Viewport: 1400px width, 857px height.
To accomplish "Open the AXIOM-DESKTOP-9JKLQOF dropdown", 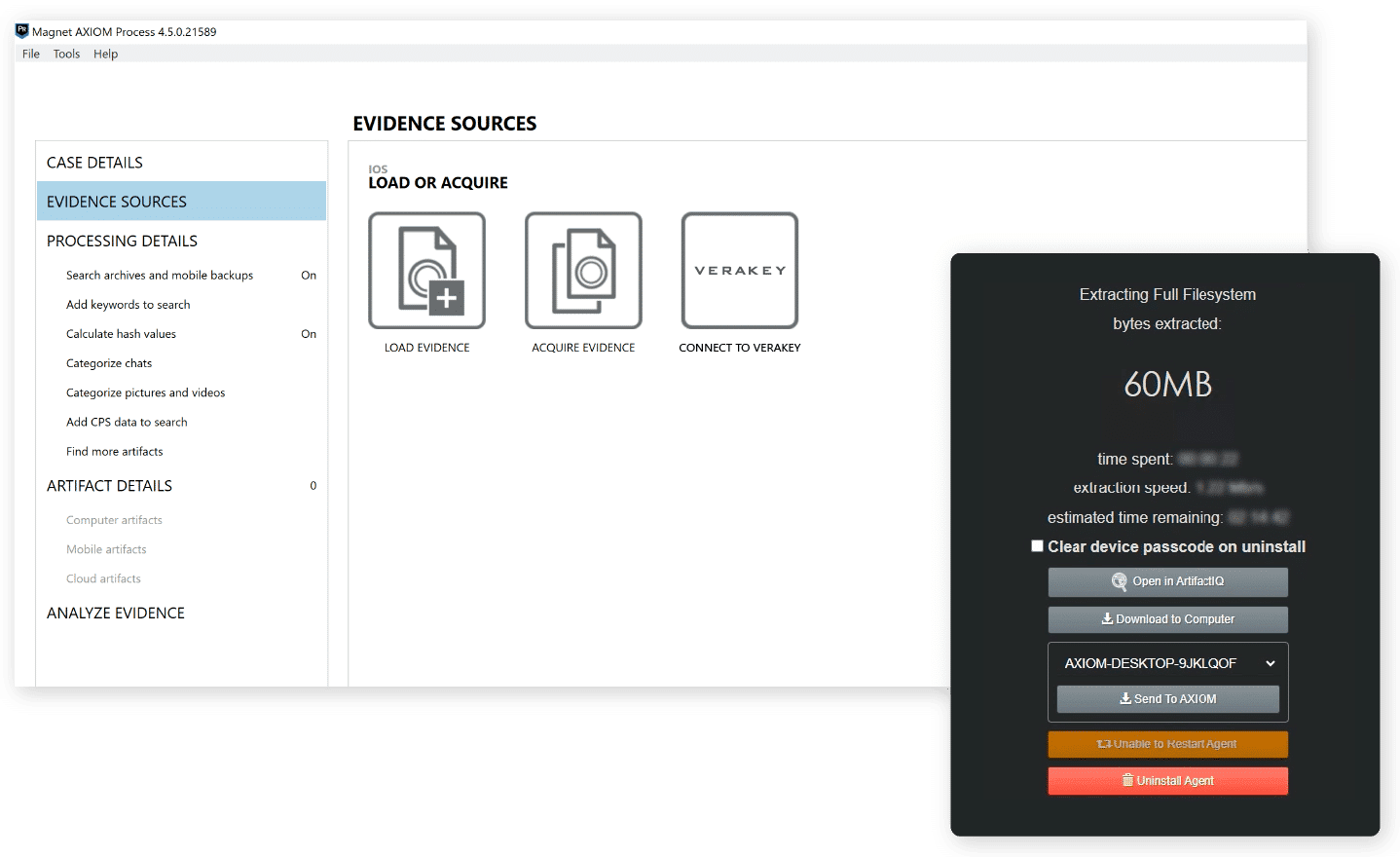I will [x=1168, y=663].
